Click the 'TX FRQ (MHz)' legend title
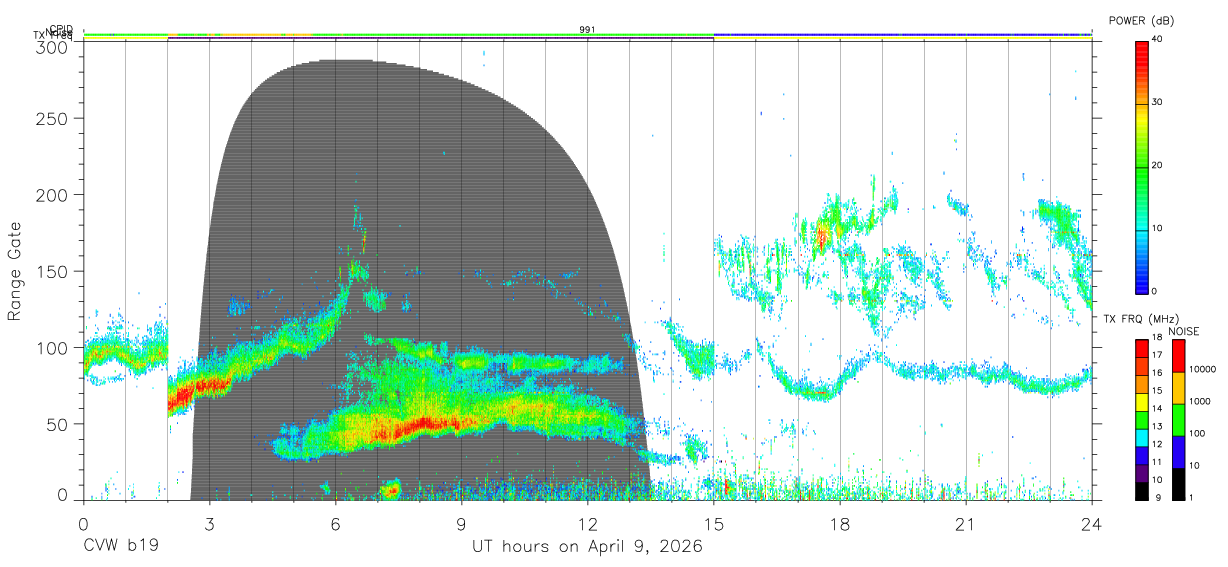 click(x=1141, y=319)
